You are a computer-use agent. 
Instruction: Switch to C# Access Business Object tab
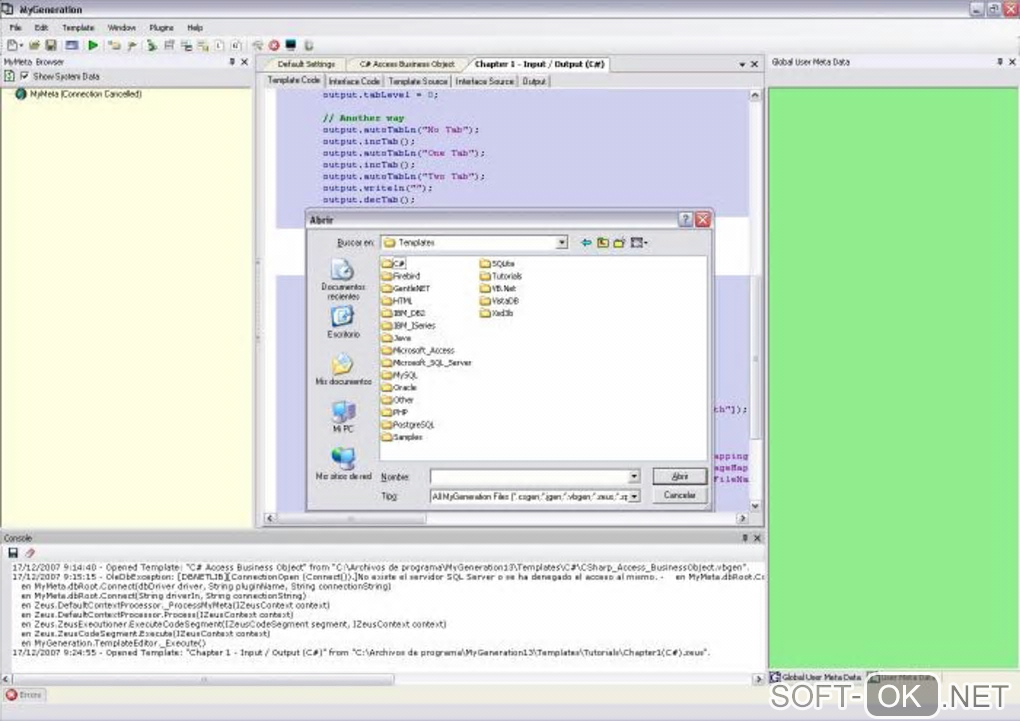(407, 64)
